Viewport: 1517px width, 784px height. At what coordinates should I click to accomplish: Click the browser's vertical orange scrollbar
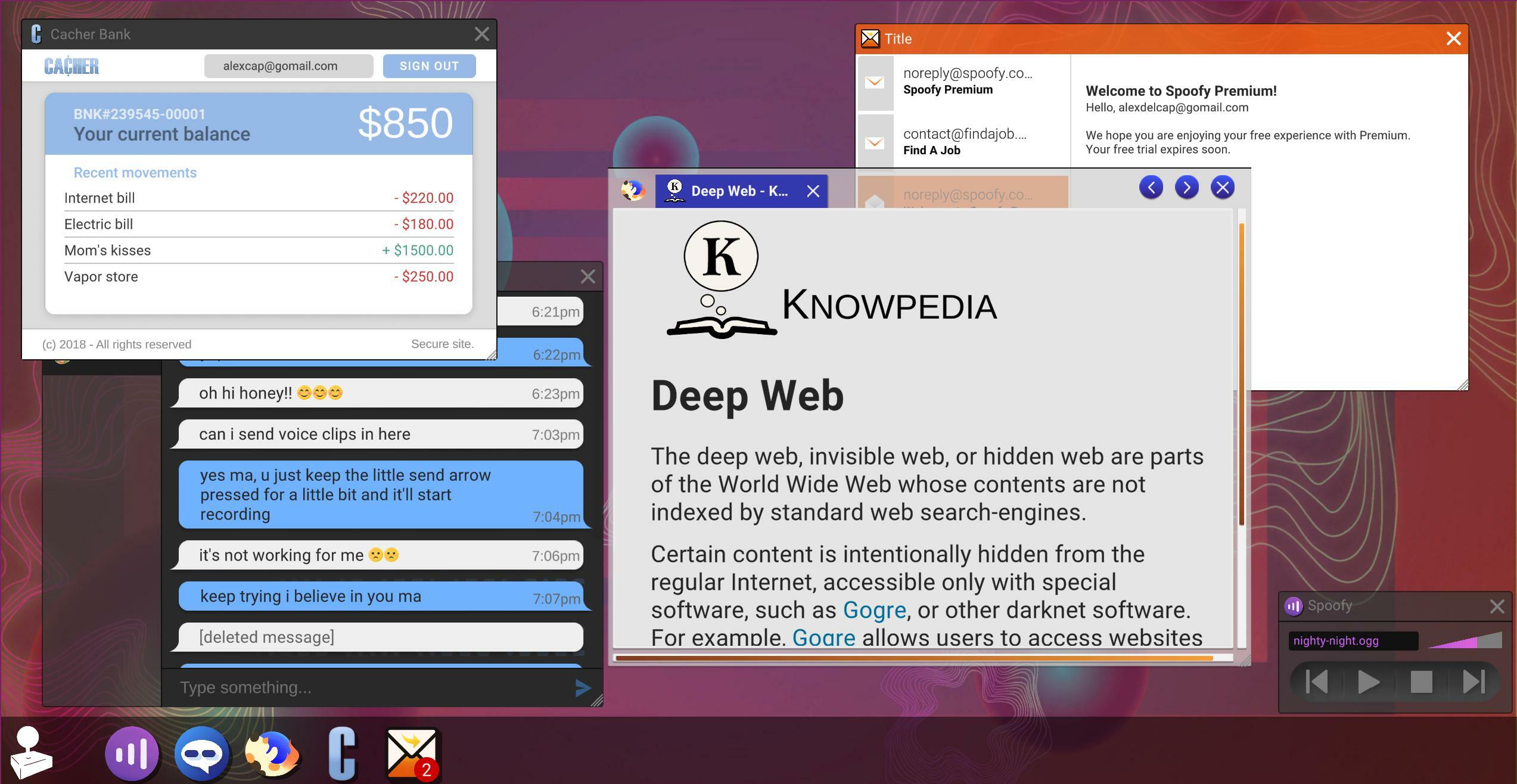[1242, 374]
